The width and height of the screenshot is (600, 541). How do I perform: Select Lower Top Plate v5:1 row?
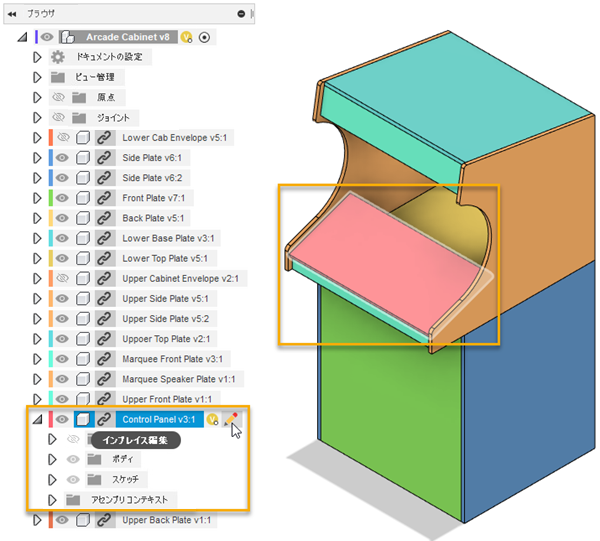165,258
